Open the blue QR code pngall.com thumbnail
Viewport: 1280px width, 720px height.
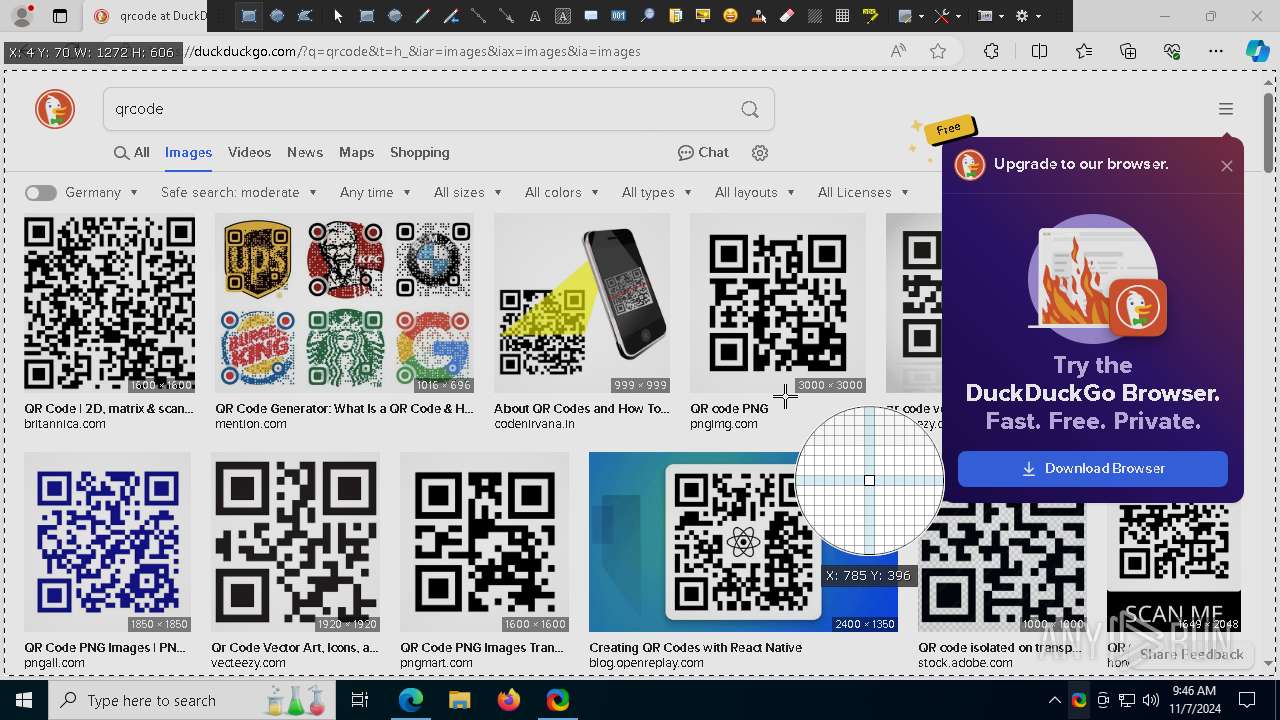click(107, 542)
